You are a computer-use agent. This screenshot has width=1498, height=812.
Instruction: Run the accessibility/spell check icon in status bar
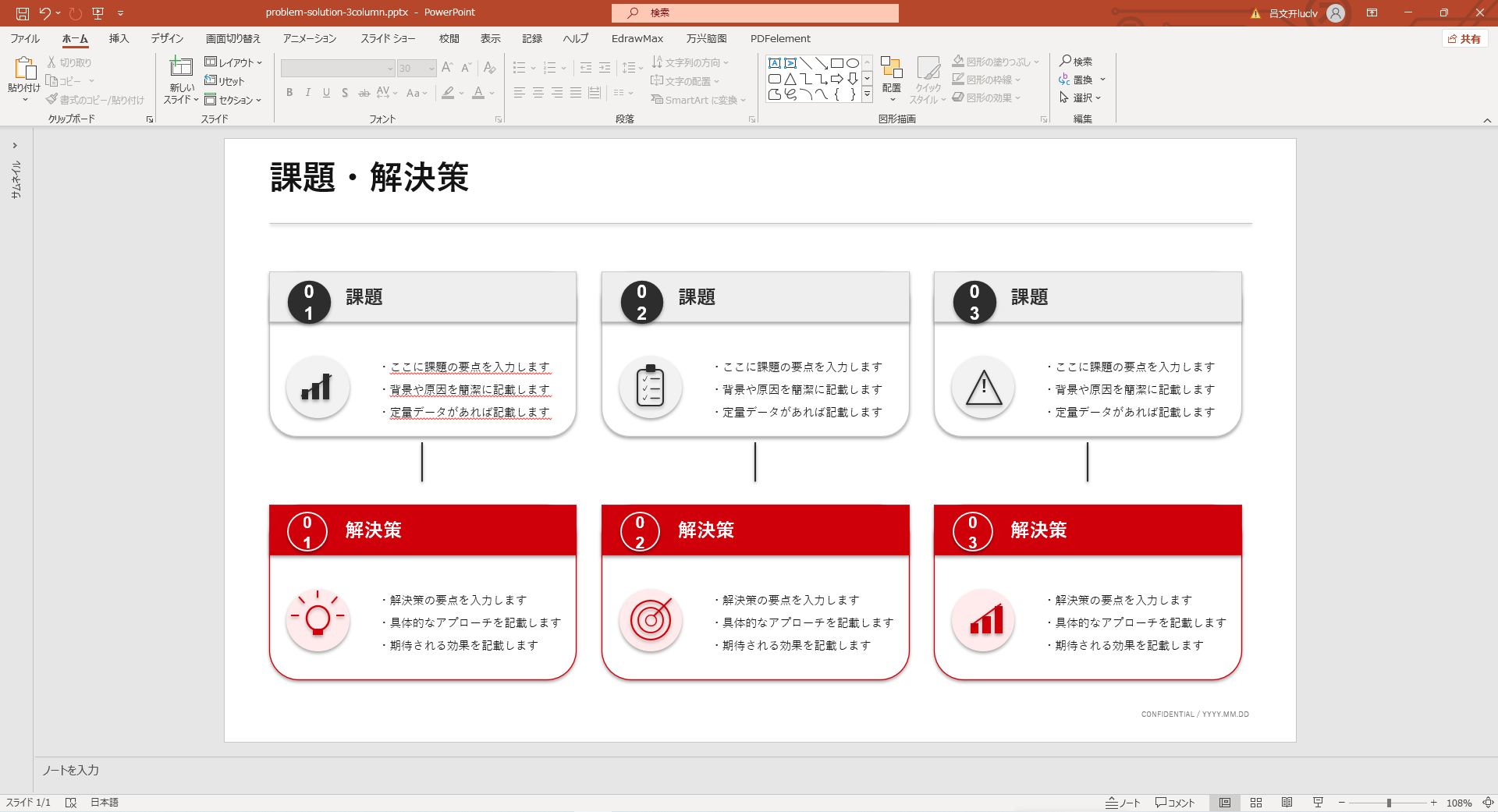pyautogui.click(x=71, y=803)
